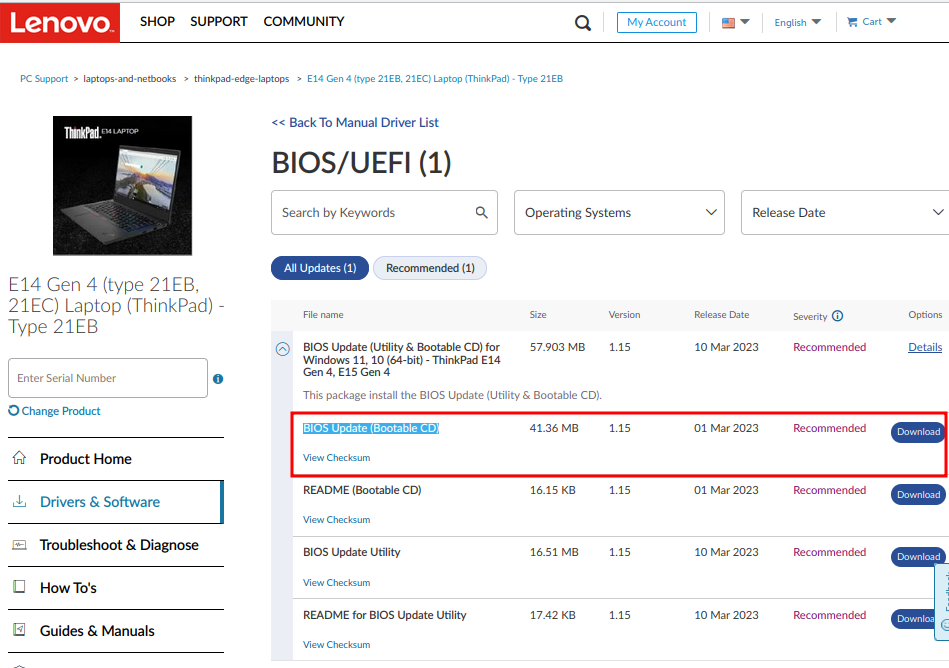Expand the country flag dropdown arrow
Image resolution: width=949 pixels, height=668 pixels.
[x=745, y=22]
